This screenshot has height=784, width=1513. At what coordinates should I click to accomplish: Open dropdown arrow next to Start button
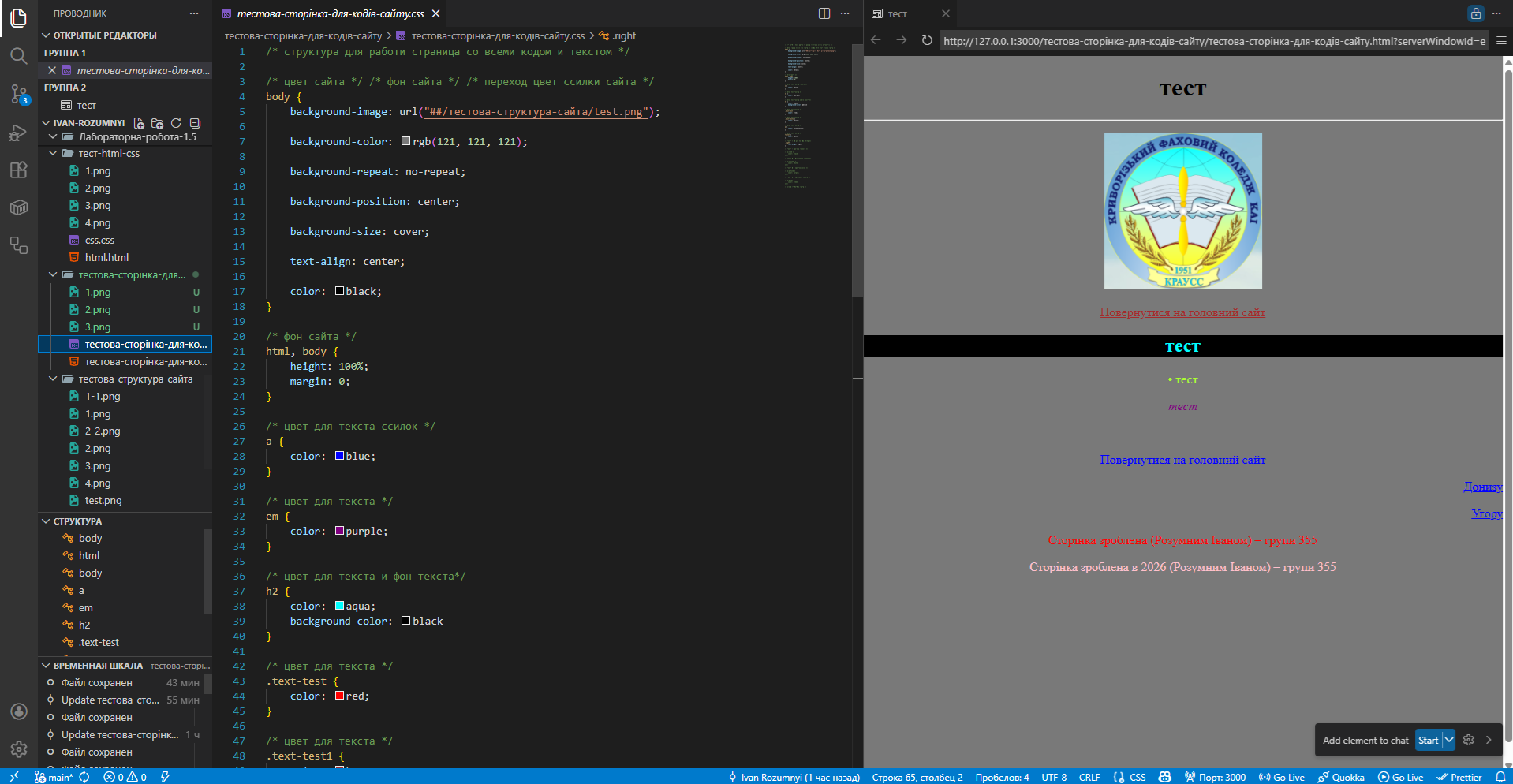1449,740
